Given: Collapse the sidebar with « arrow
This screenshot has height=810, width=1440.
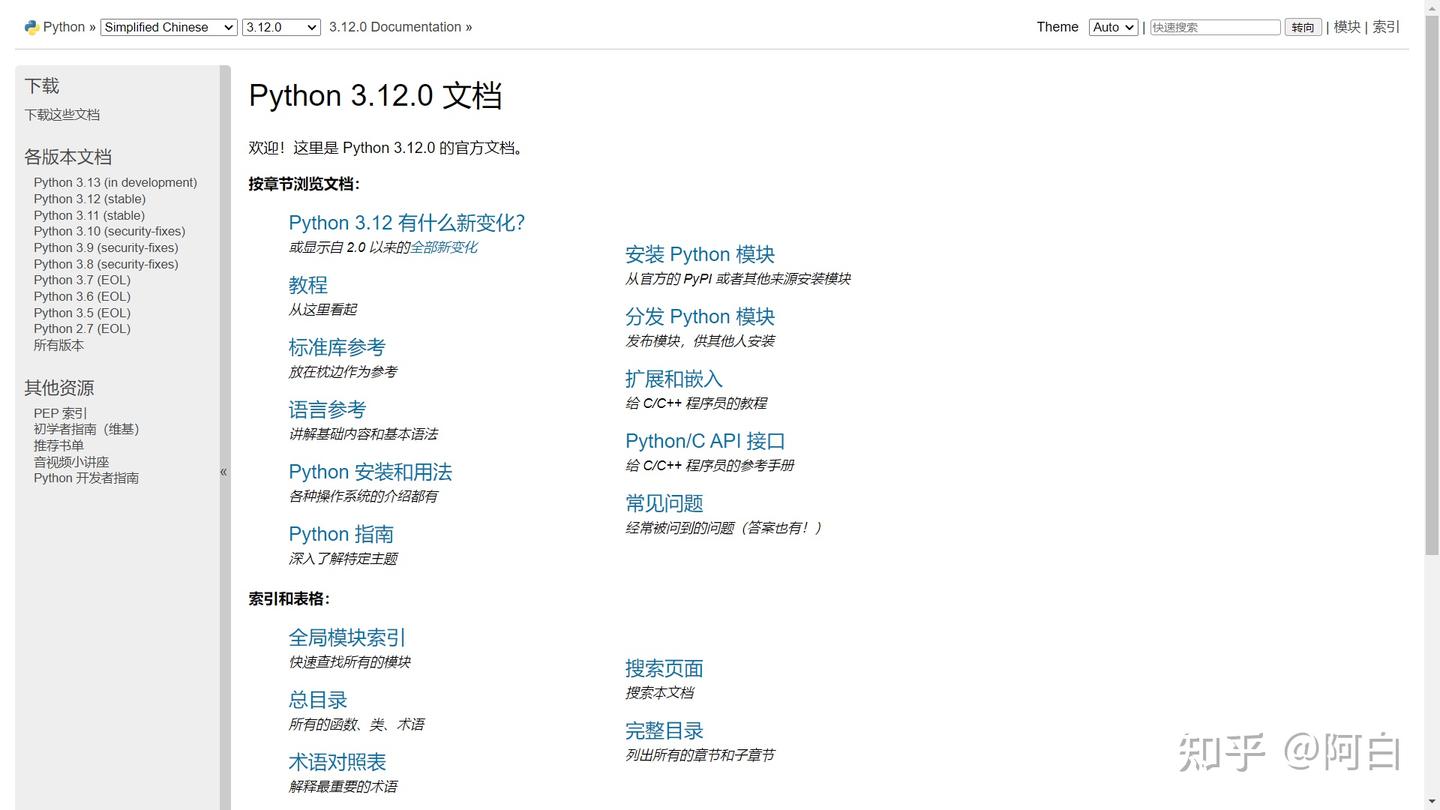Looking at the screenshot, I should click(x=224, y=471).
